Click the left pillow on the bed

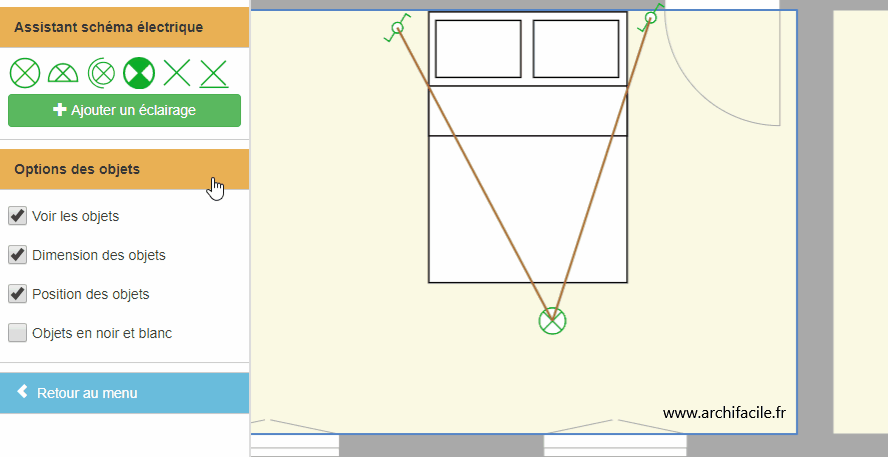point(478,48)
